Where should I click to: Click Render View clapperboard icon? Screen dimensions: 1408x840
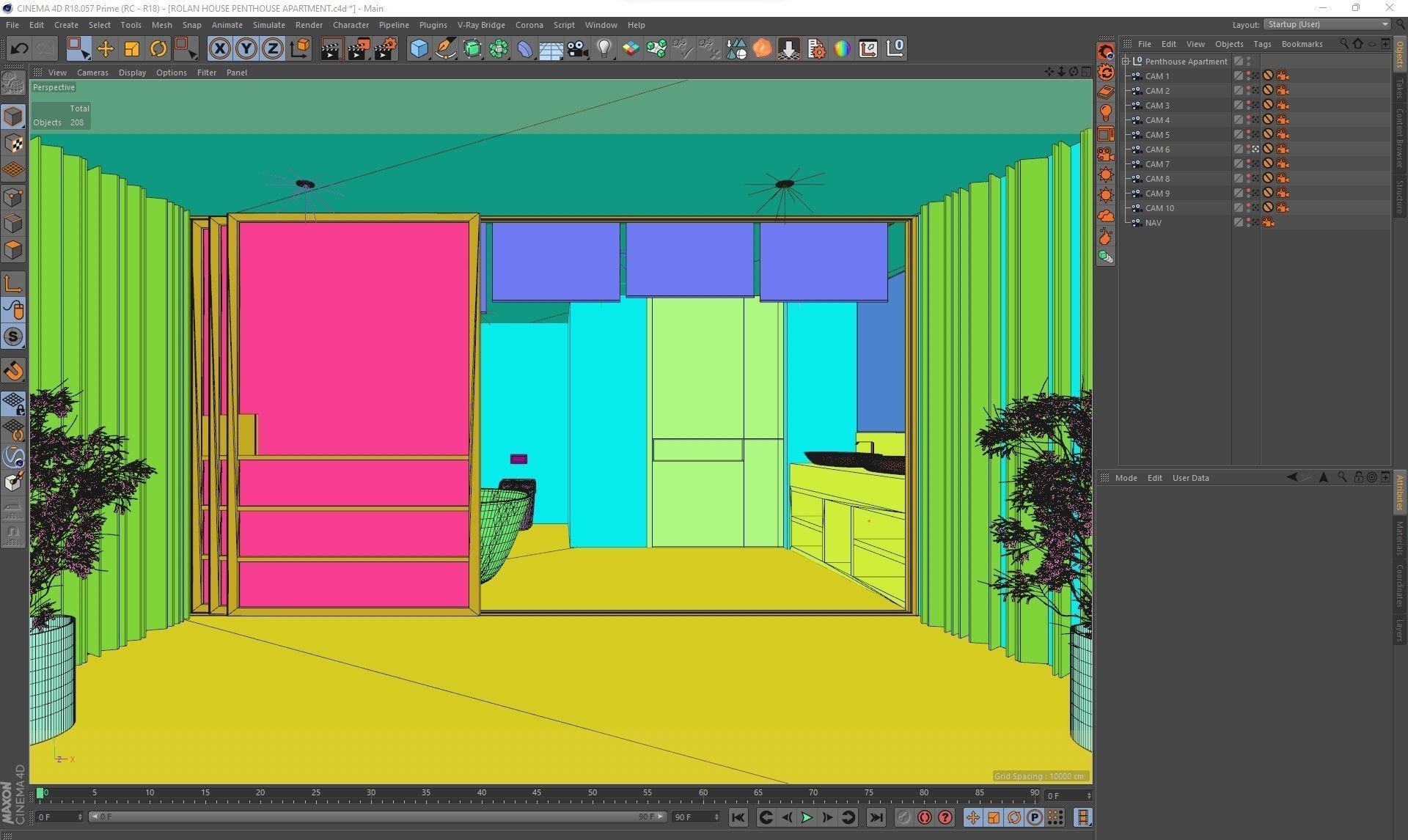(331, 49)
